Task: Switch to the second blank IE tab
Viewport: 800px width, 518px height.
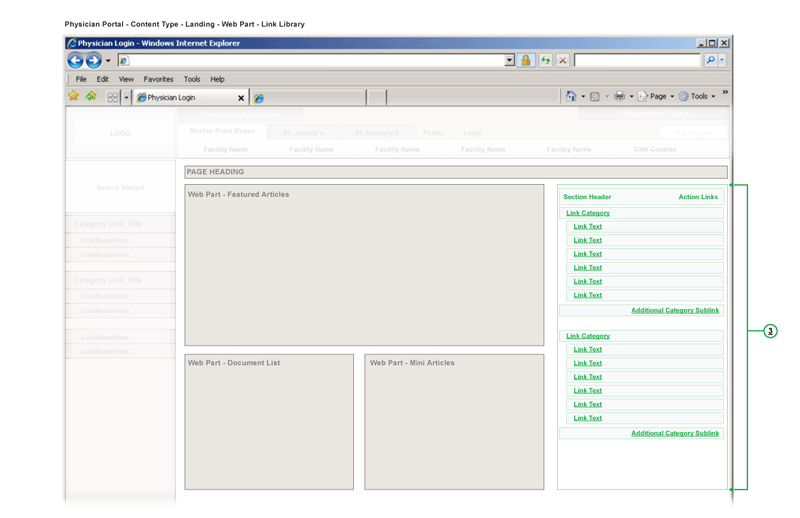Action: [x=308, y=97]
